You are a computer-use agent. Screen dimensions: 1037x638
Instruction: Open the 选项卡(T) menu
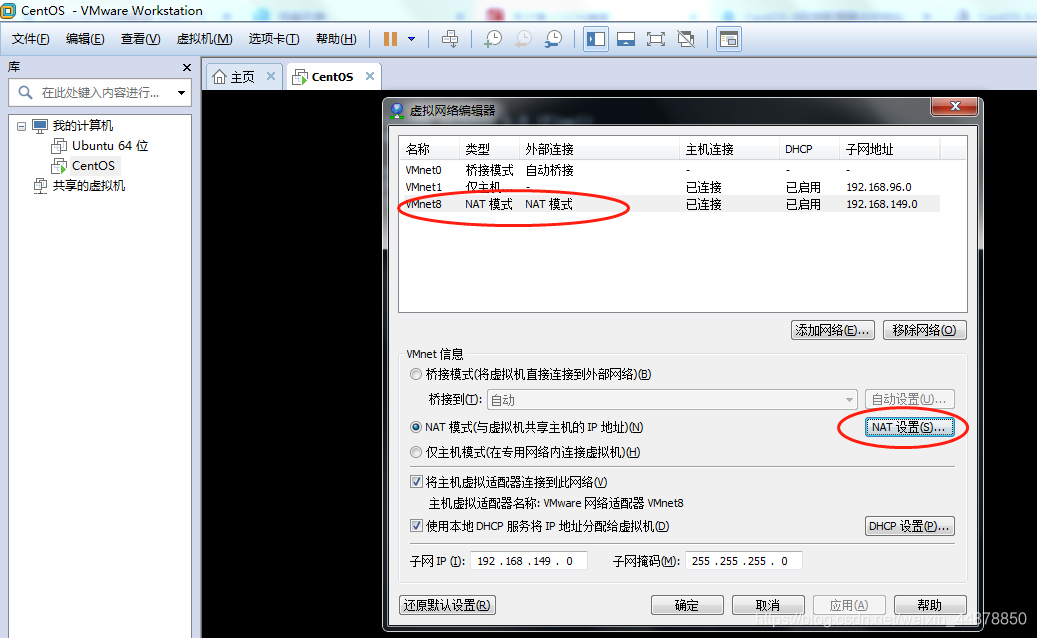(274, 39)
